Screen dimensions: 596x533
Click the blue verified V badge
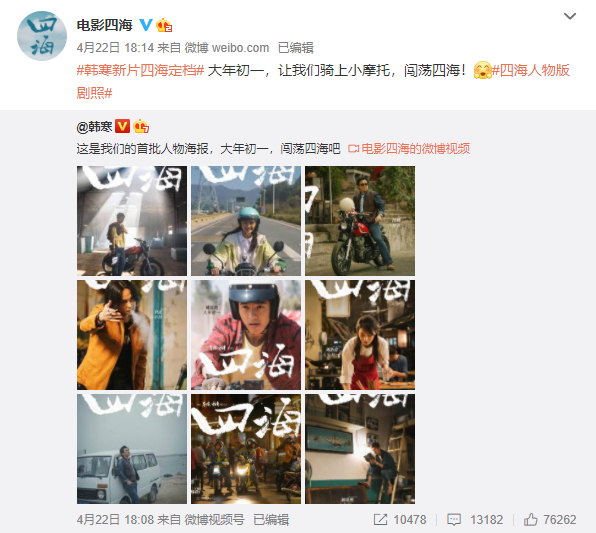[x=146, y=25]
